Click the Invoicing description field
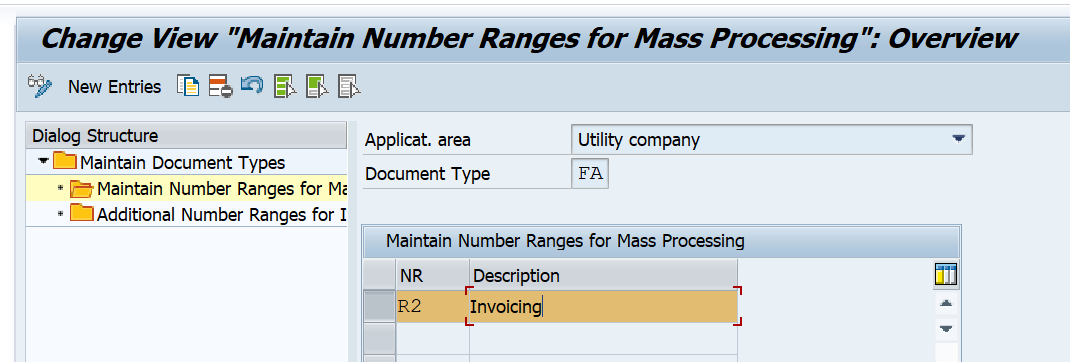Viewport: 1070px width, 362px height. tap(603, 307)
